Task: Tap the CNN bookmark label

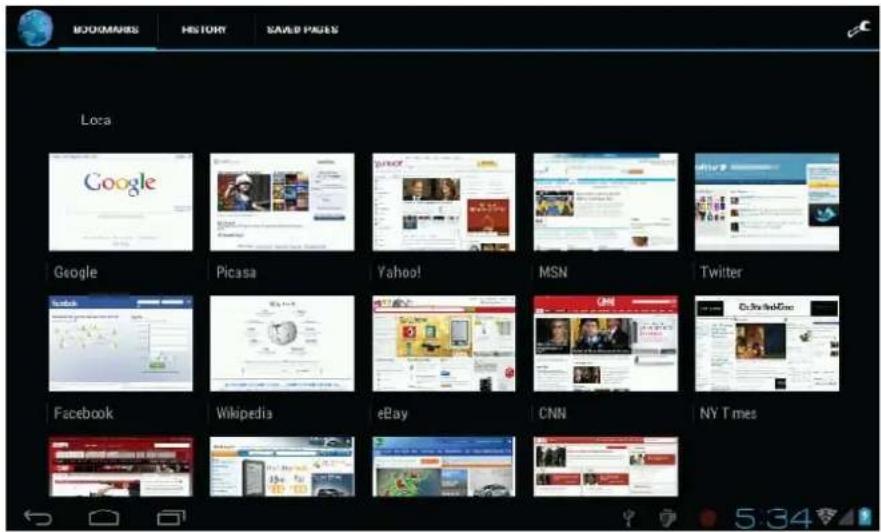Action: (552, 413)
